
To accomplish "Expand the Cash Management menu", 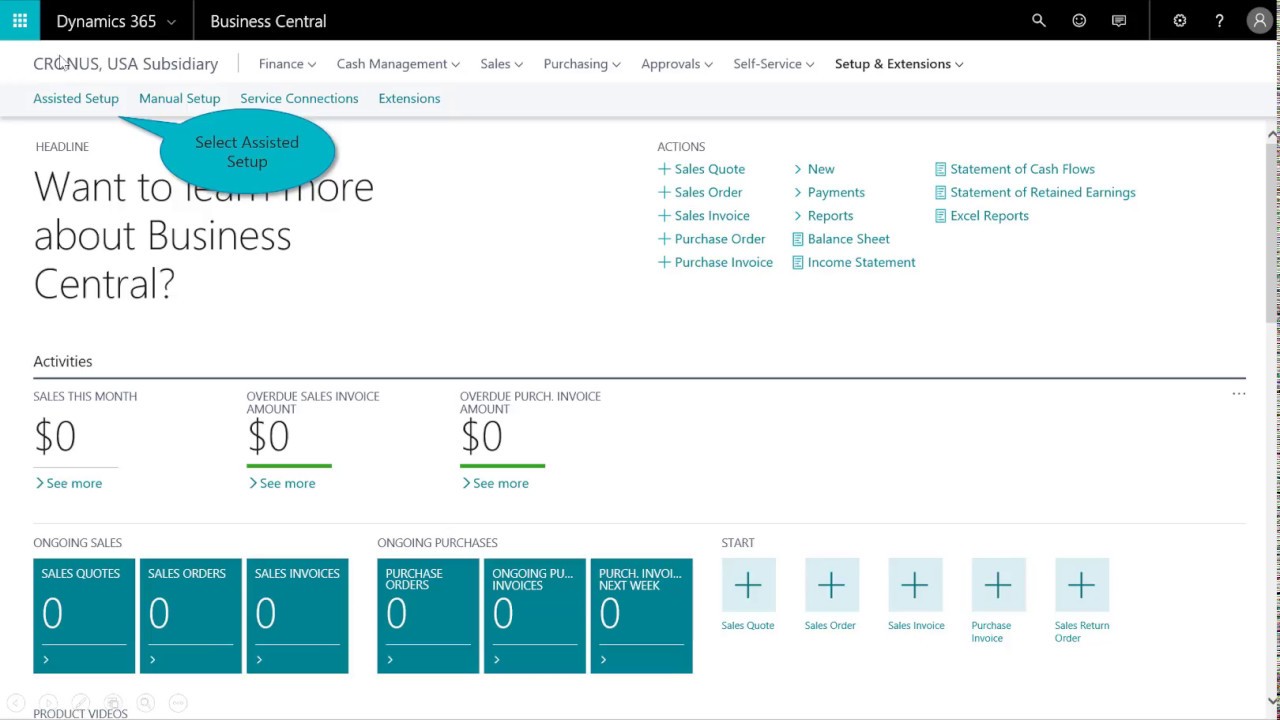I will [398, 64].
